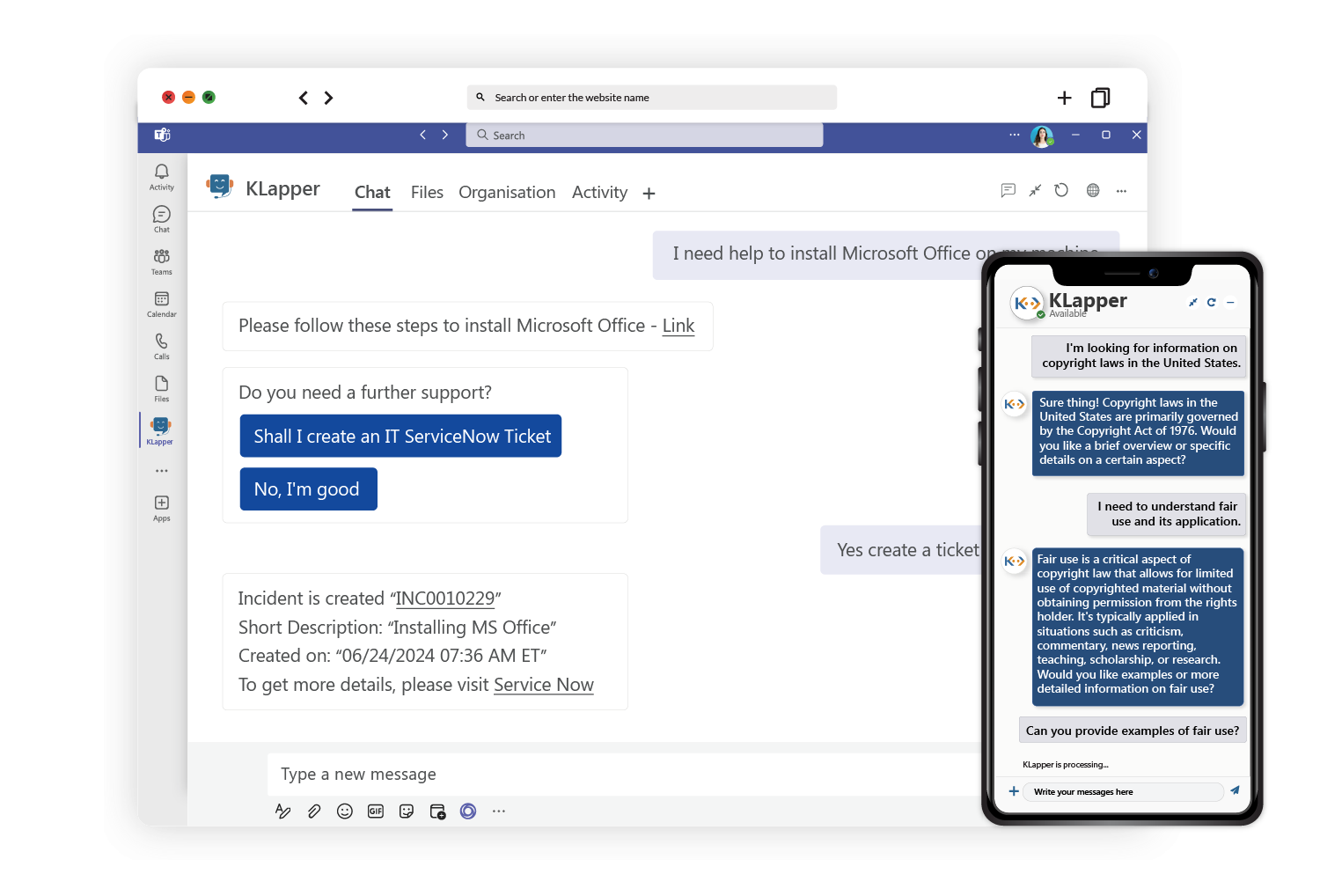Open the Service Now link
1320x896 pixels.
(x=544, y=685)
